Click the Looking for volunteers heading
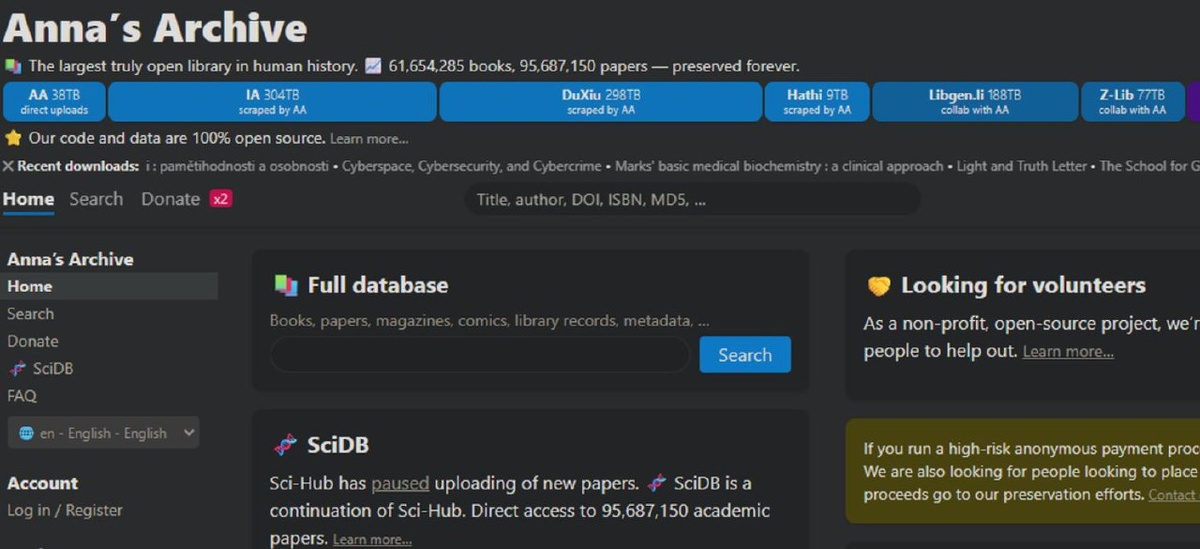 (x=1023, y=285)
